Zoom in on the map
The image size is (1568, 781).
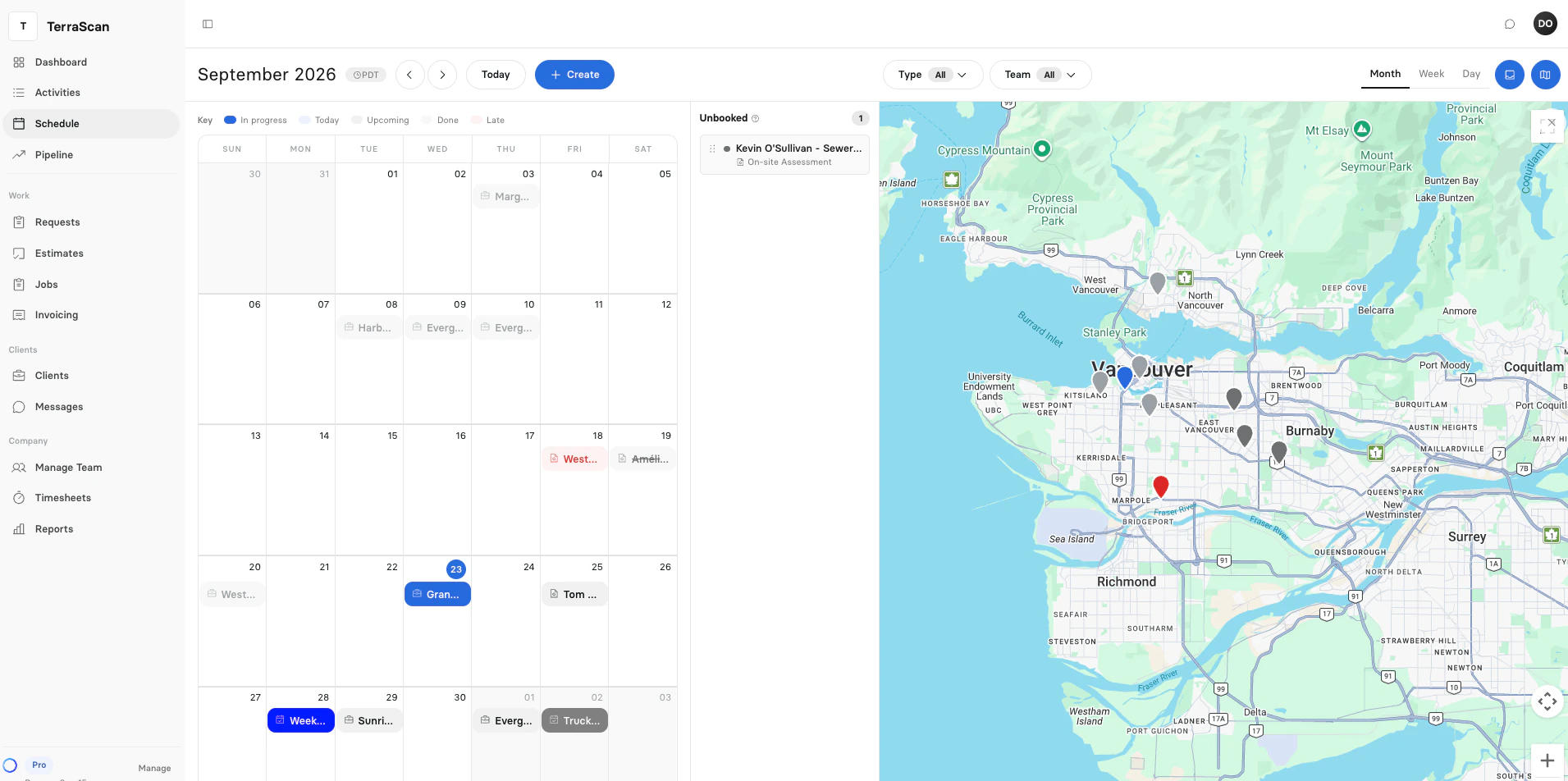pyautogui.click(x=1547, y=760)
